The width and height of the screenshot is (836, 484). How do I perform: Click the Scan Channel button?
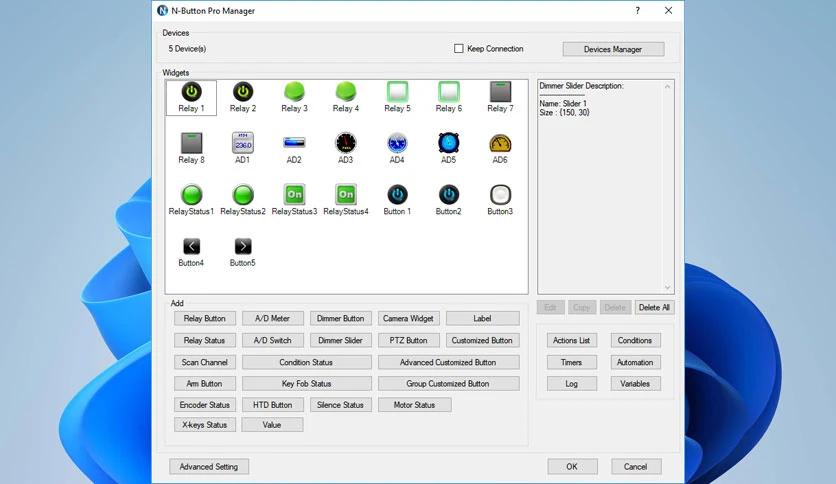coord(205,362)
